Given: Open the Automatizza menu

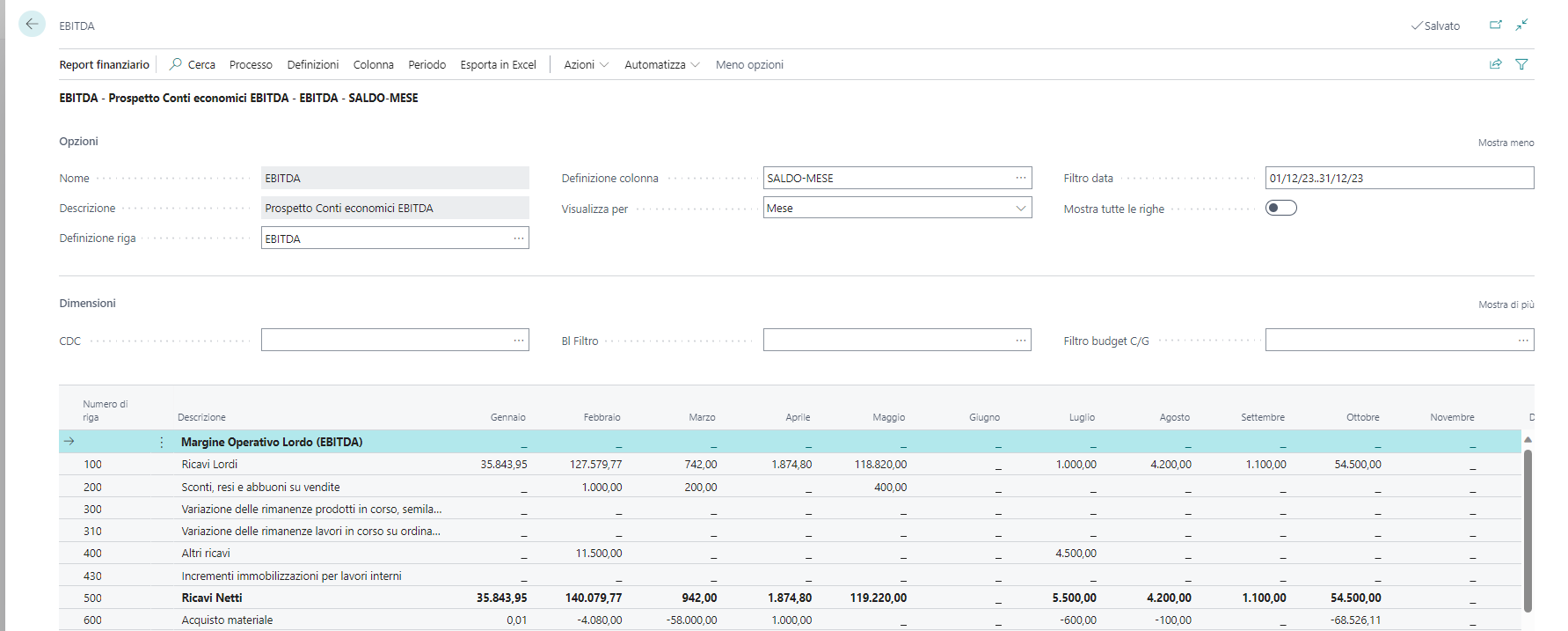Looking at the screenshot, I should pyautogui.click(x=661, y=64).
